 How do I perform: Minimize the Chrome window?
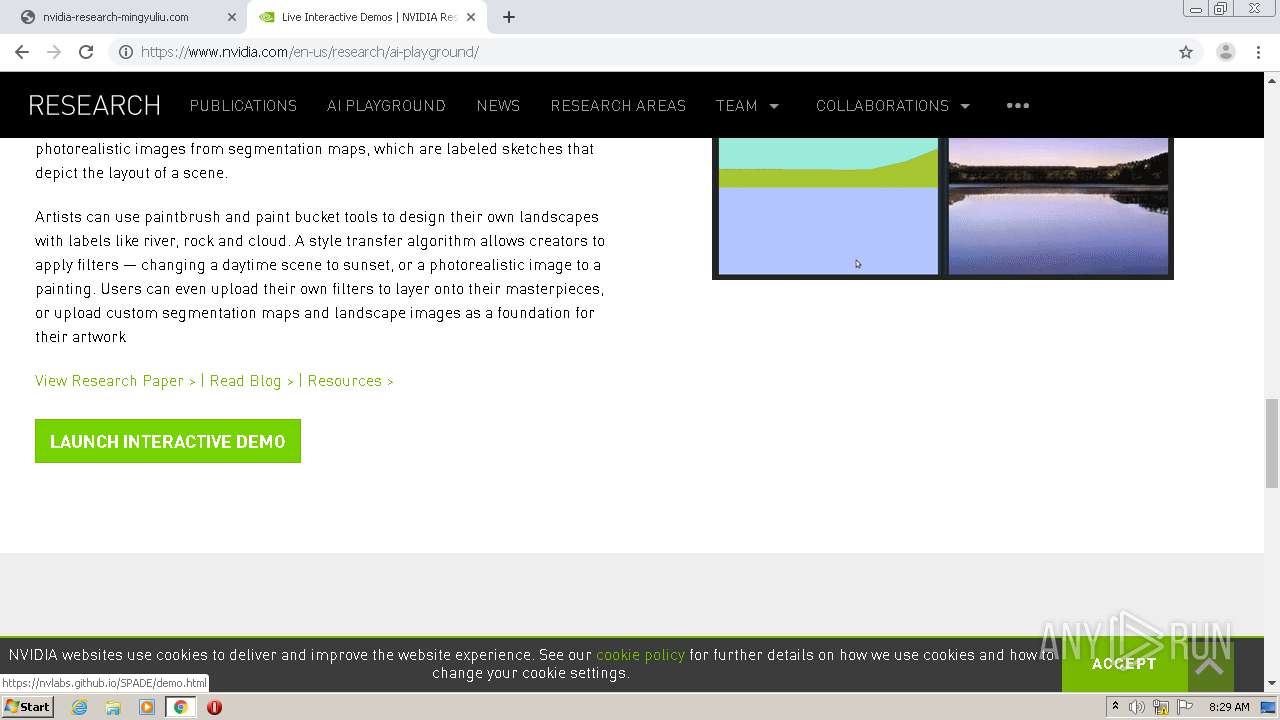pos(1196,9)
